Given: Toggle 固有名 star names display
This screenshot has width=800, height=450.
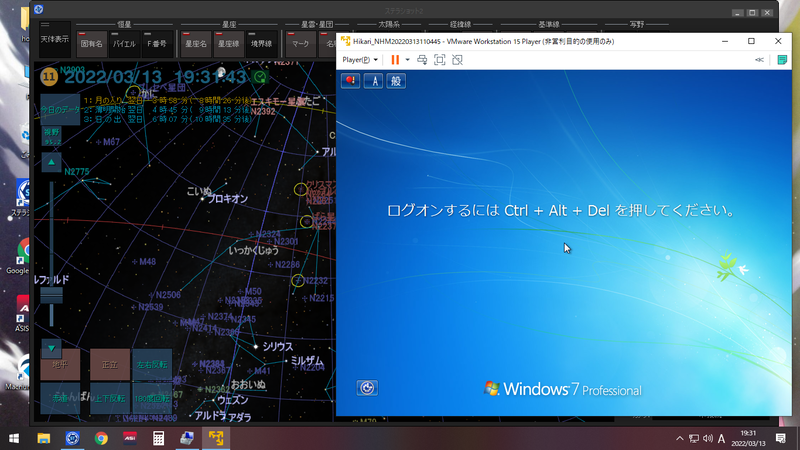Looking at the screenshot, I should 91,44.
